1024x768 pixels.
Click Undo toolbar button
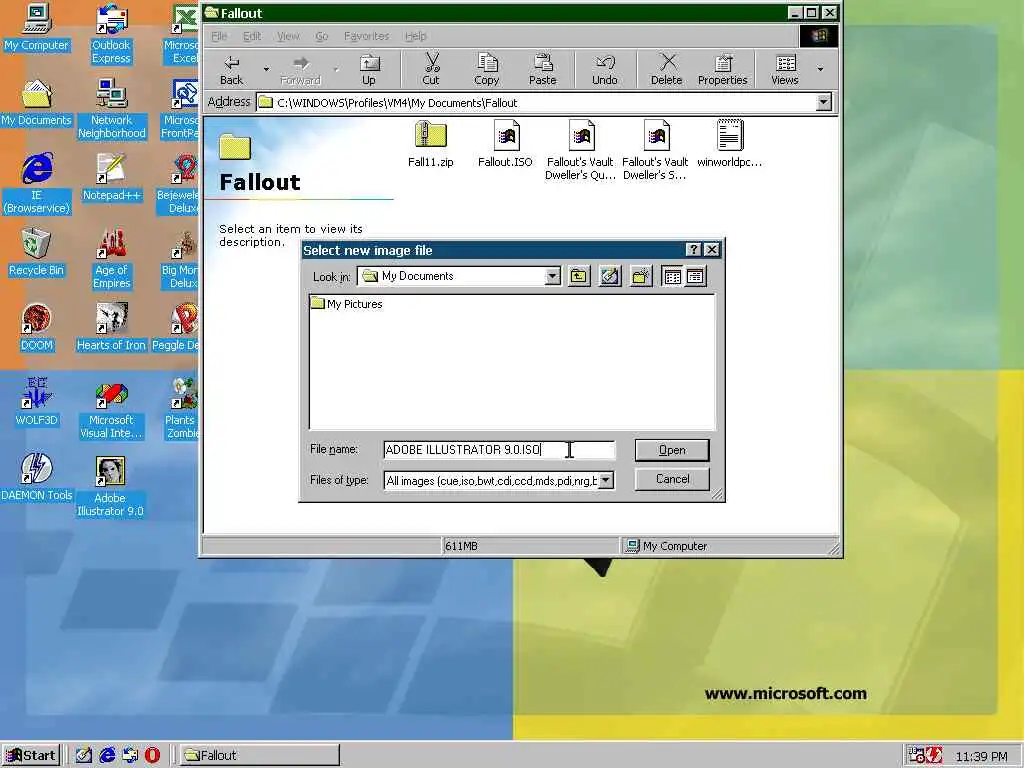(605, 70)
